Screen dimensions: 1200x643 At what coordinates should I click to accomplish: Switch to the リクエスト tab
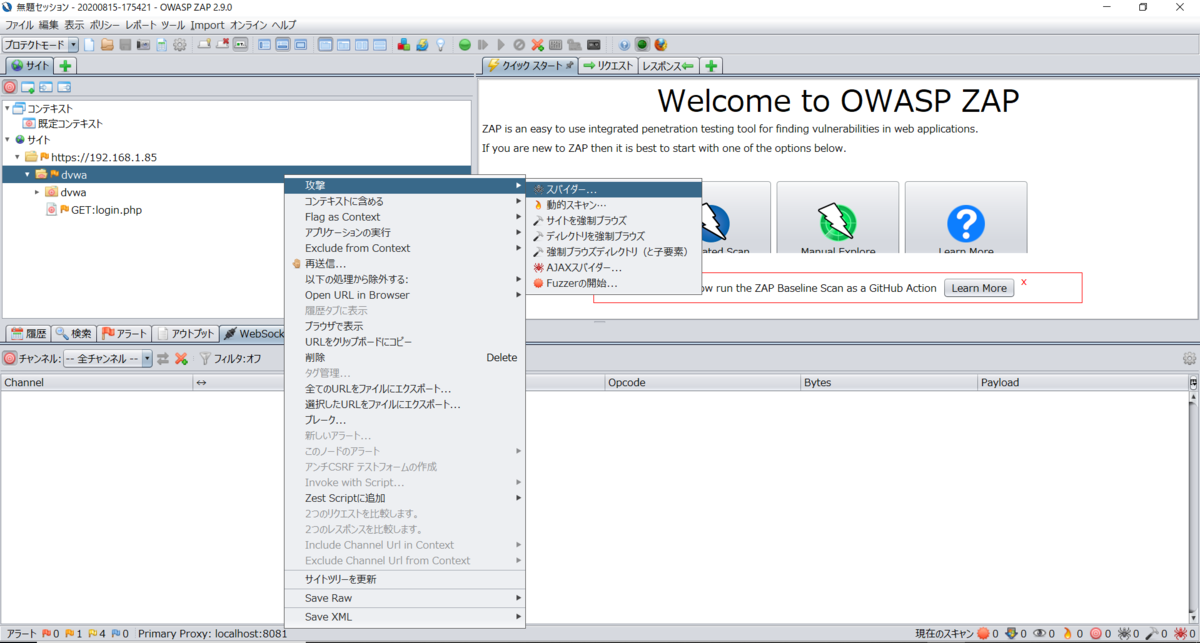[607, 65]
